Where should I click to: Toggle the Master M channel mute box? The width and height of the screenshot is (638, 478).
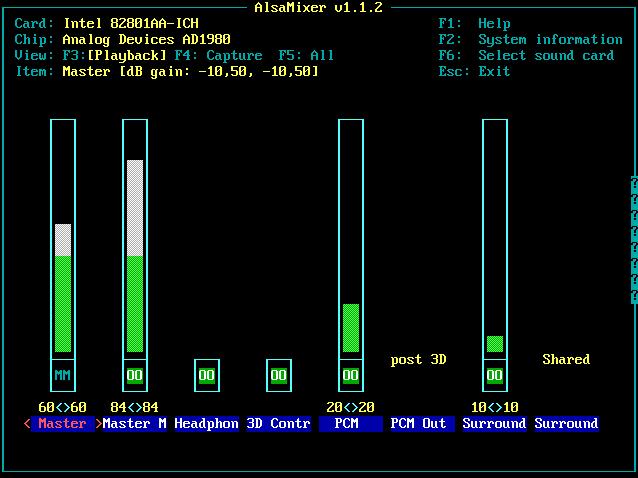[135, 375]
